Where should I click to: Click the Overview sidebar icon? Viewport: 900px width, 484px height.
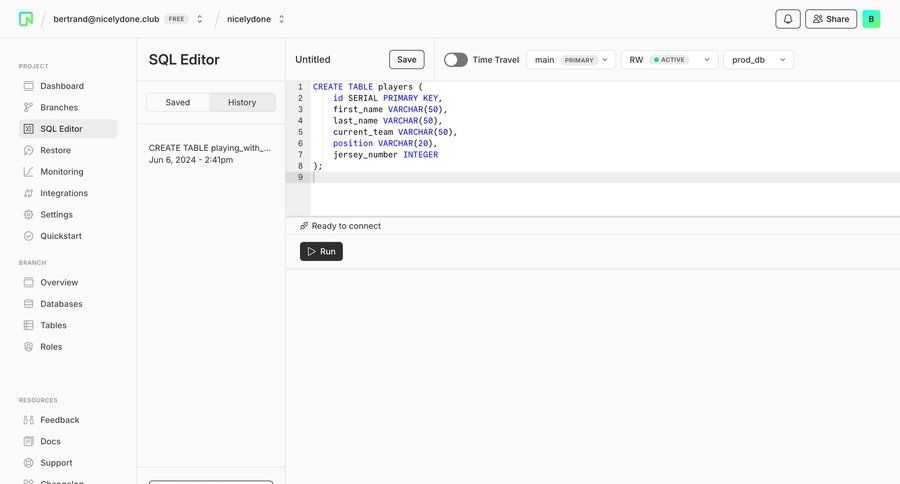(29, 282)
